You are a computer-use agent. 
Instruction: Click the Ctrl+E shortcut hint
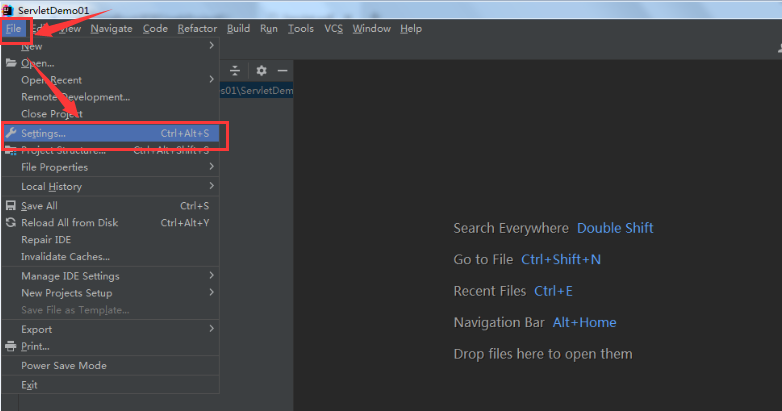click(553, 291)
